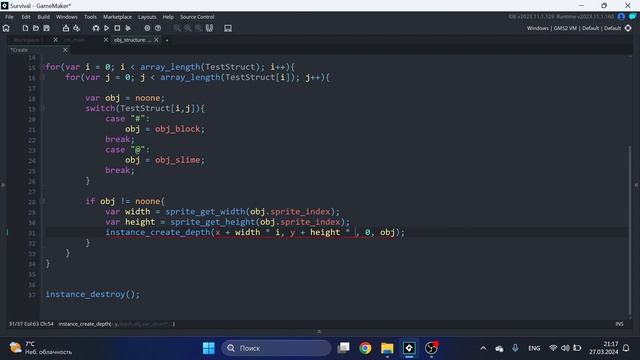Image resolution: width=640 pixels, height=360 pixels.
Task: Open the File menu
Action: pyautogui.click(x=9, y=17)
